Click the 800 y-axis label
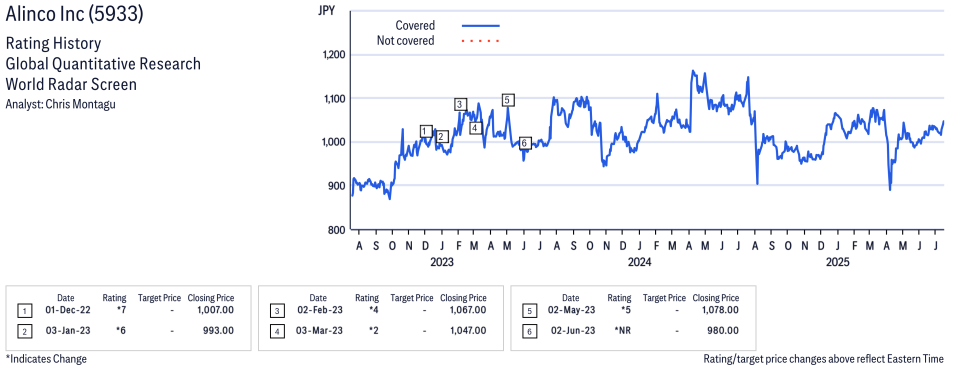This screenshot has width=955, height=365. pyautogui.click(x=337, y=230)
